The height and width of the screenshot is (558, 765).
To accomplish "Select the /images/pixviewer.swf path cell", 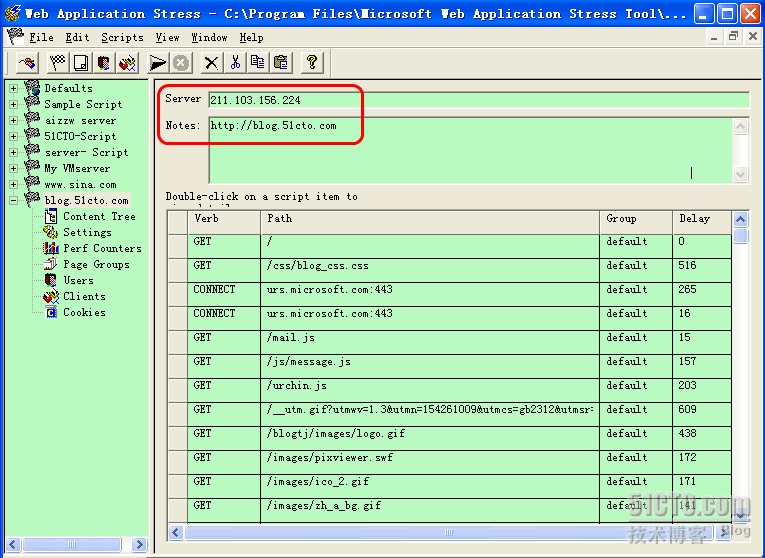I will [x=430, y=462].
